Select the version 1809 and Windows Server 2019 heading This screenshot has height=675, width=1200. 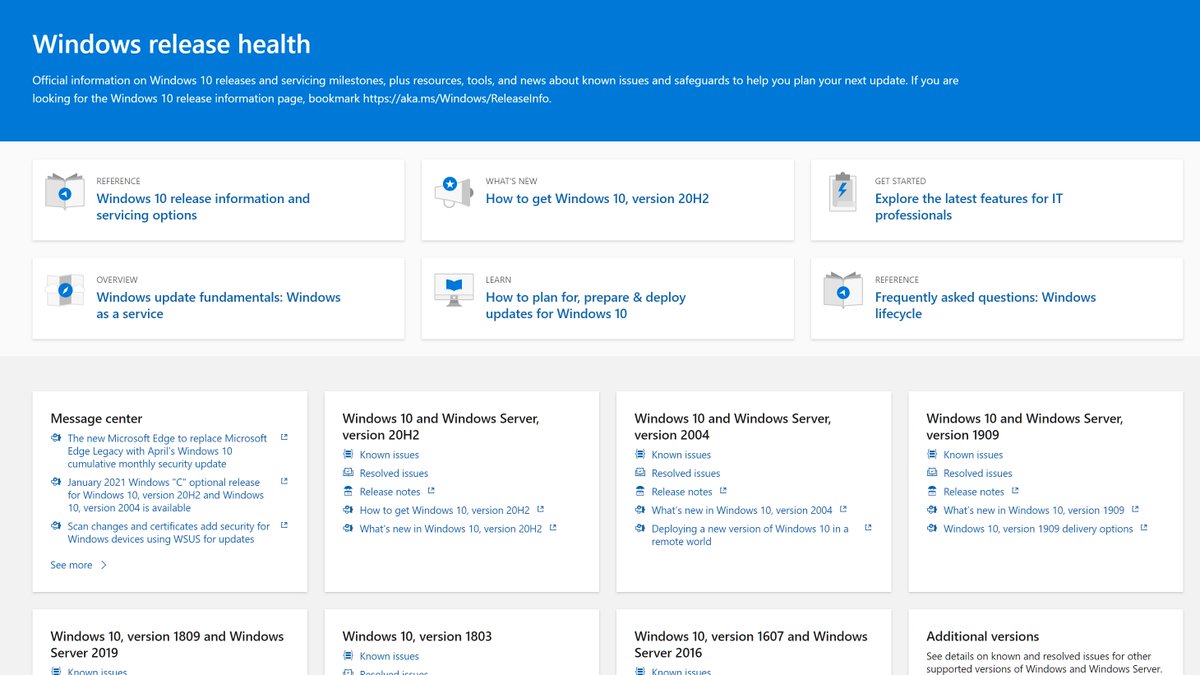[x=167, y=644]
